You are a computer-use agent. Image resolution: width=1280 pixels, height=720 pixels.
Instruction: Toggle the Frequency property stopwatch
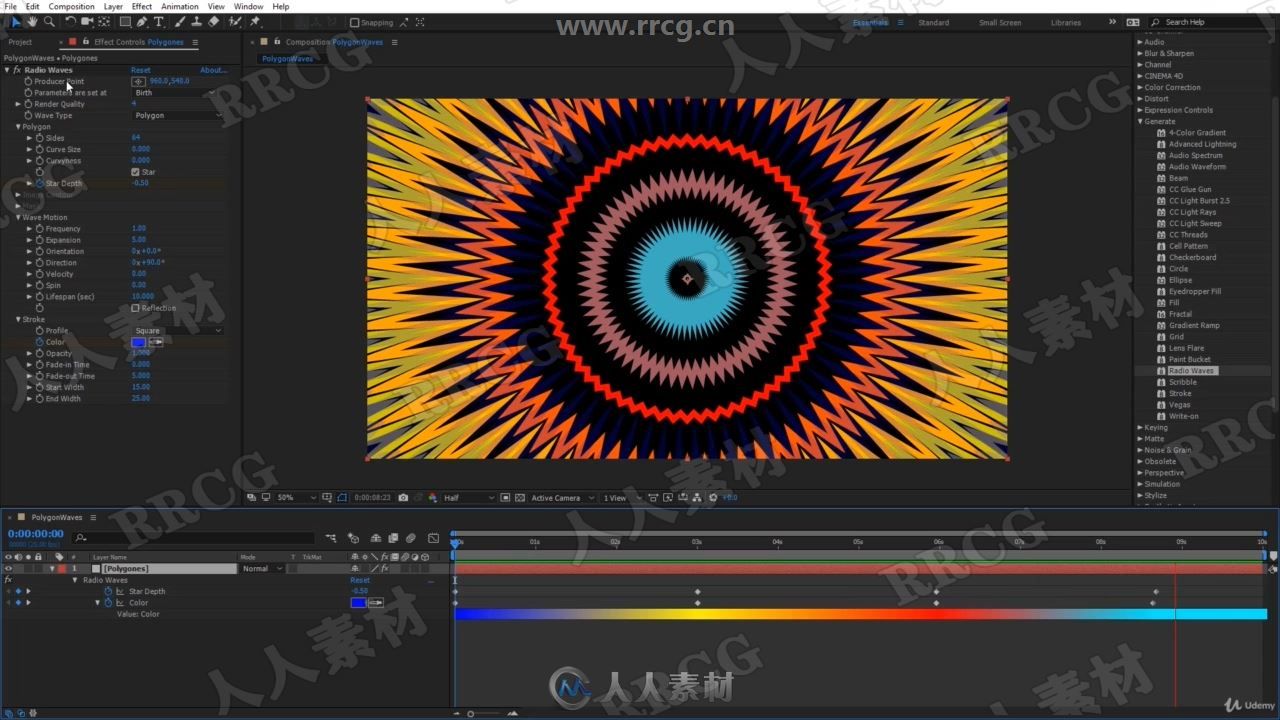tap(40, 229)
